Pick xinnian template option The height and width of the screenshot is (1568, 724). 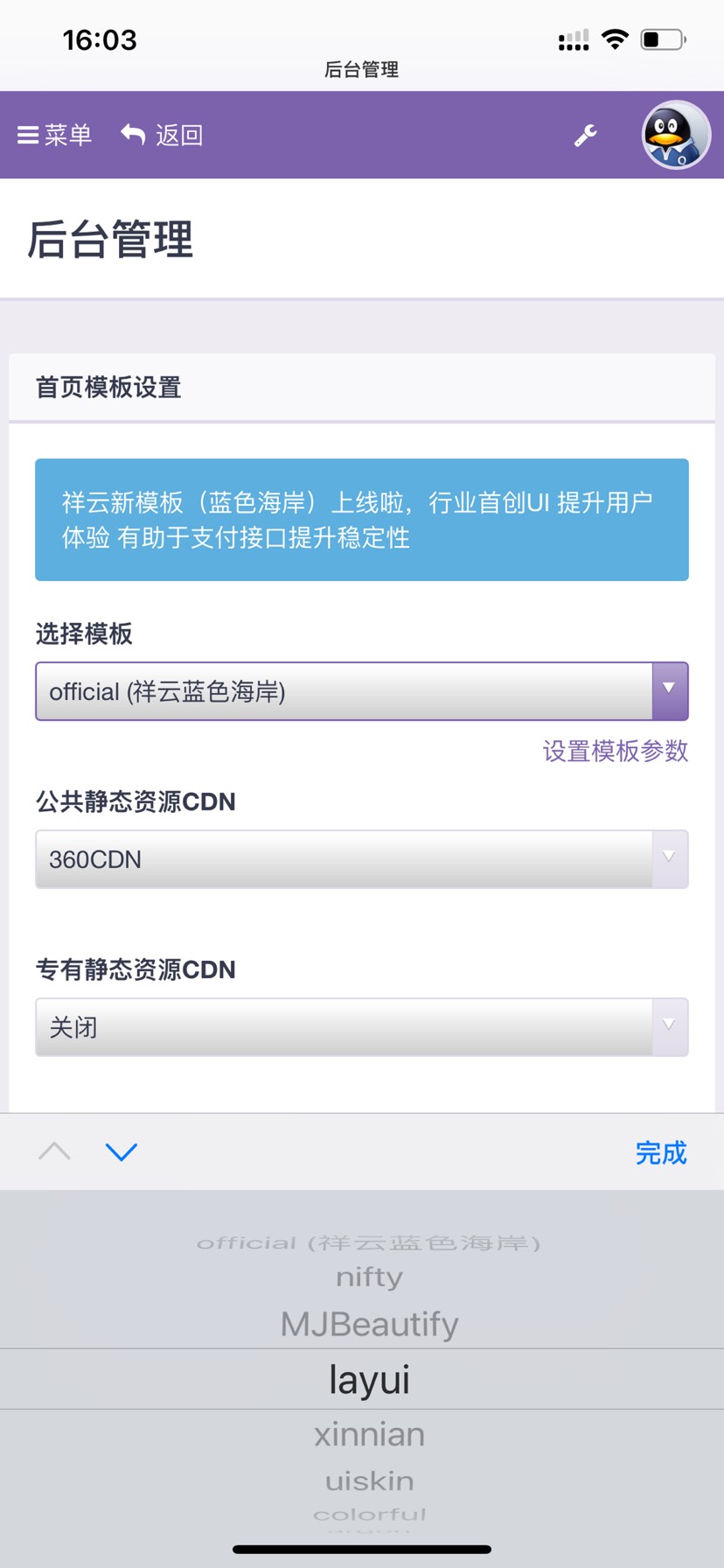(369, 1434)
